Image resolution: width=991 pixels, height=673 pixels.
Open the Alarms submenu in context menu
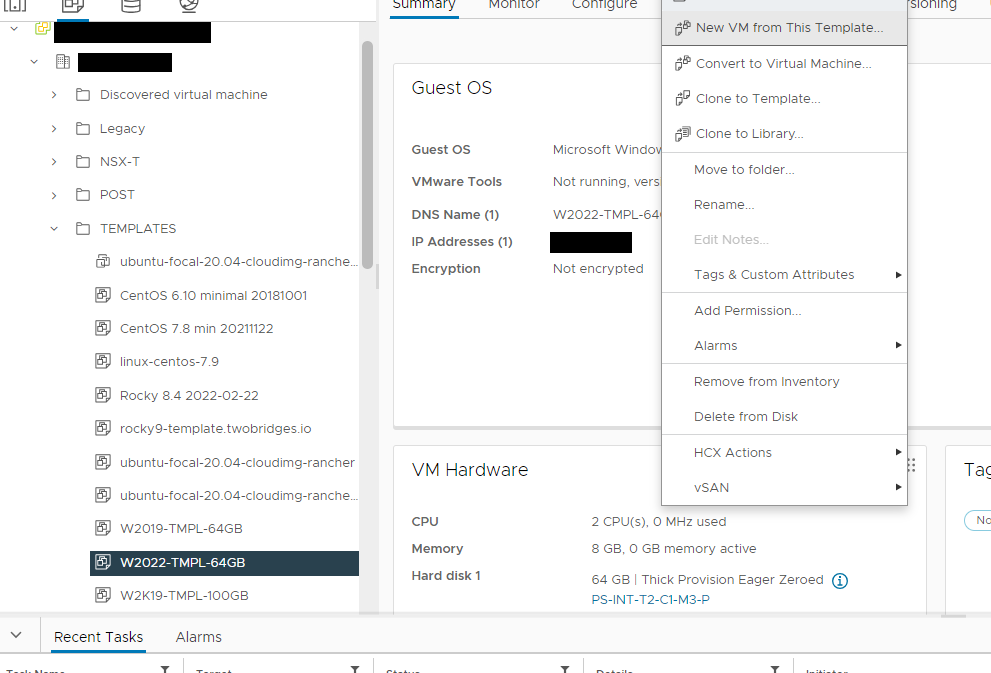tap(784, 346)
